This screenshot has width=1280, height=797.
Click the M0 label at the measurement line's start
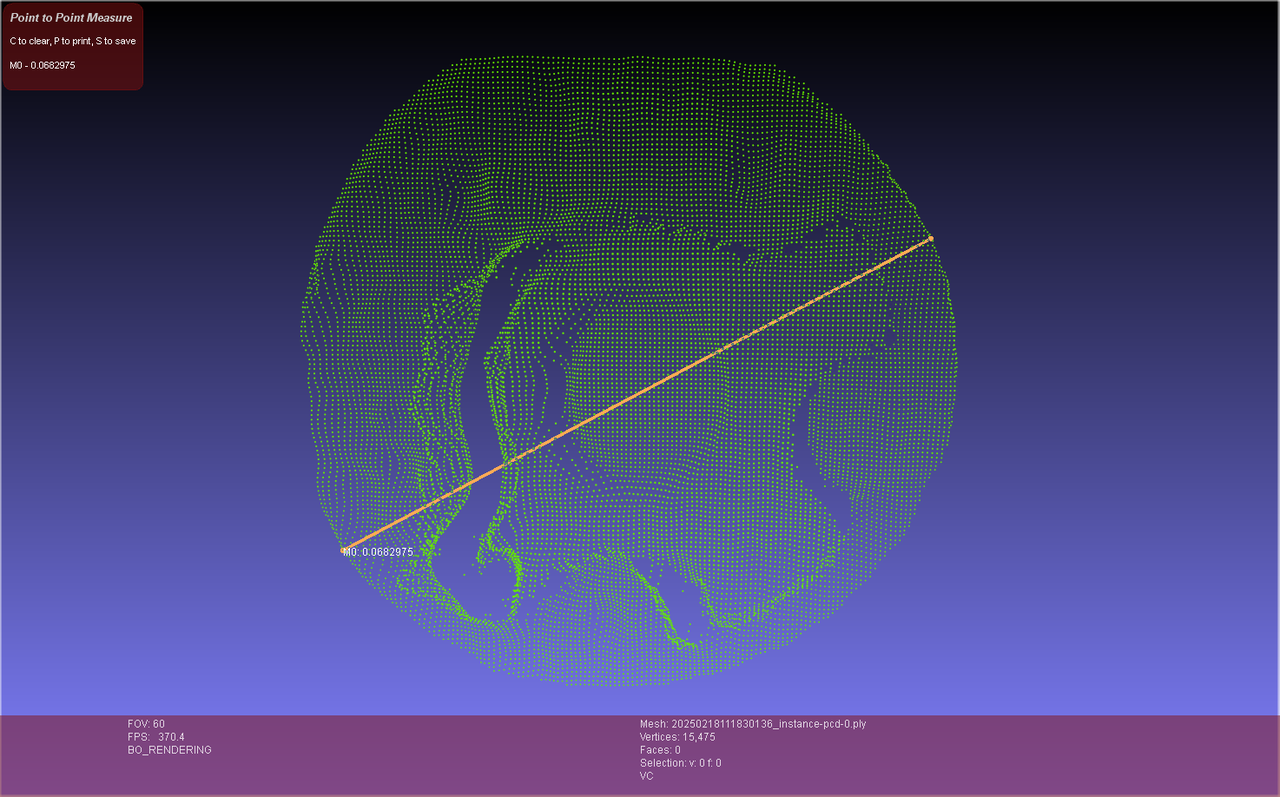pyautogui.click(x=380, y=552)
